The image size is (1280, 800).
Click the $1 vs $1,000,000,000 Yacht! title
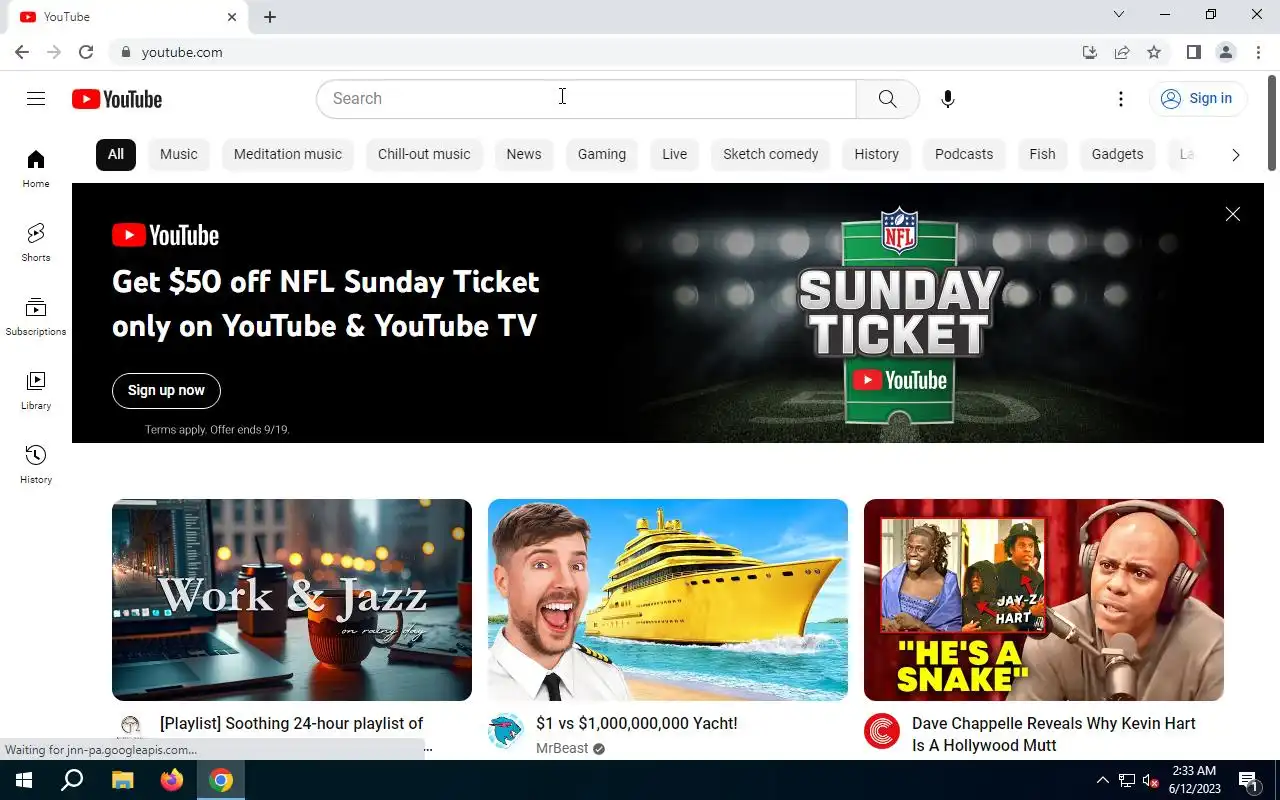pyautogui.click(x=637, y=723)
